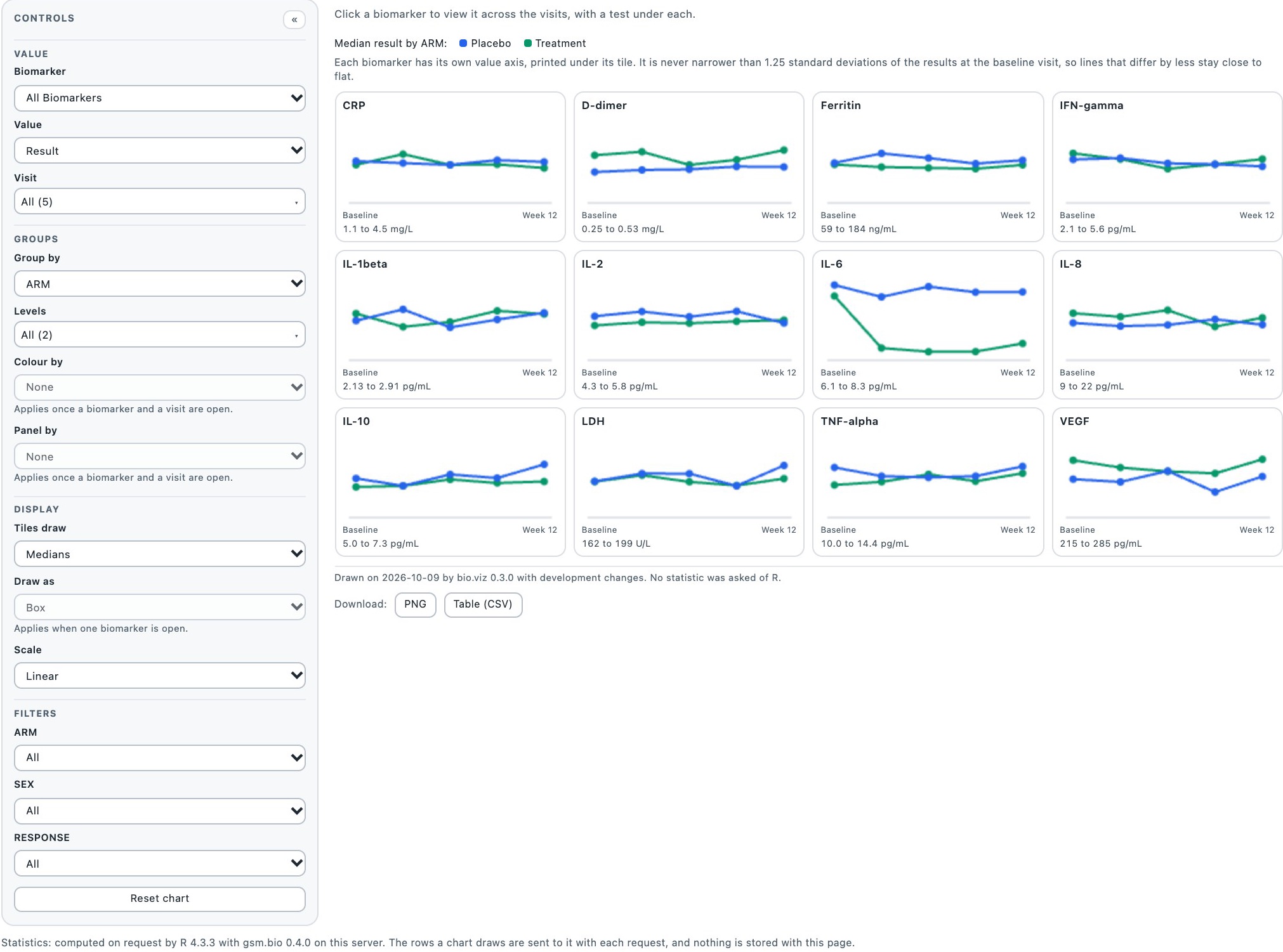Open the Levels selector showing All (2)
The width and height of the screenshot is (1283, 952).
pyautogui.click(x=160, y=335)
